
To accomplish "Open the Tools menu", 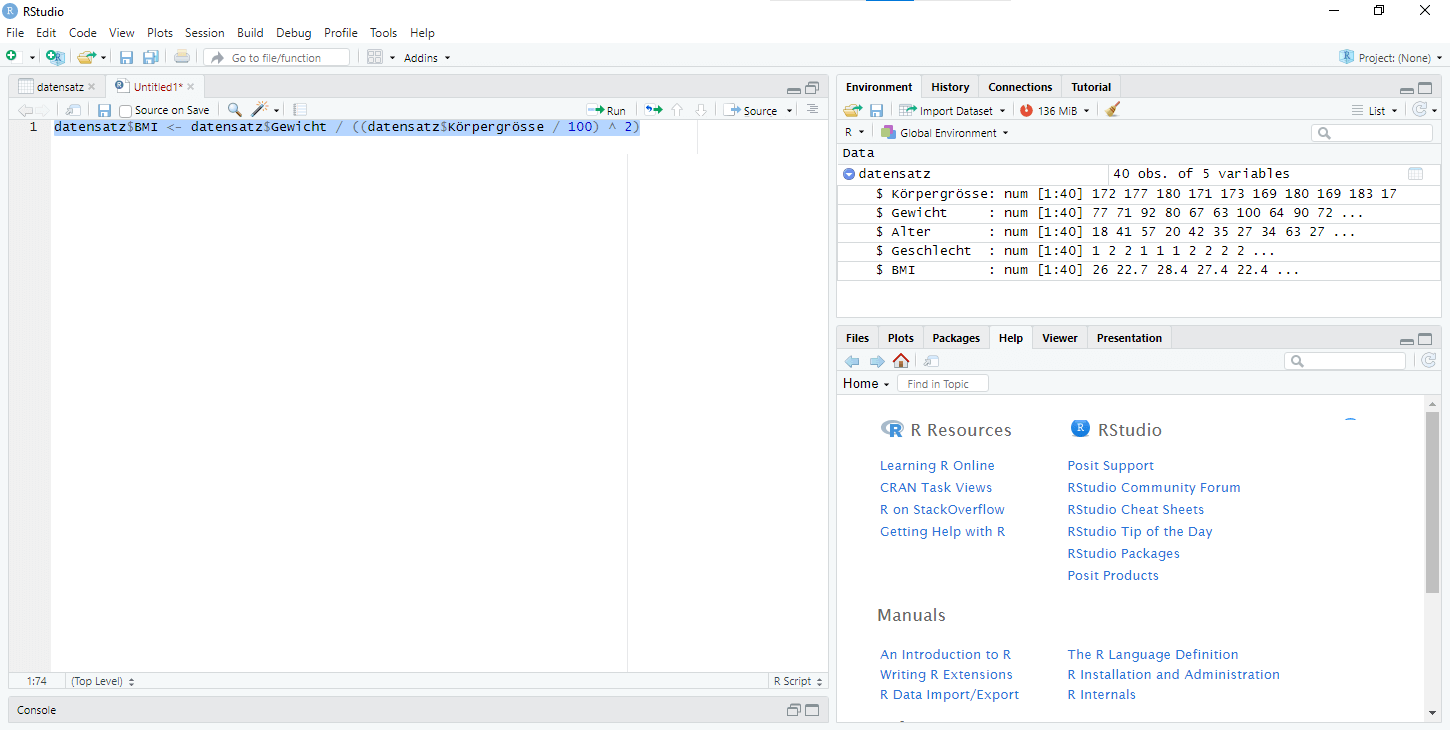I will 383,33.
